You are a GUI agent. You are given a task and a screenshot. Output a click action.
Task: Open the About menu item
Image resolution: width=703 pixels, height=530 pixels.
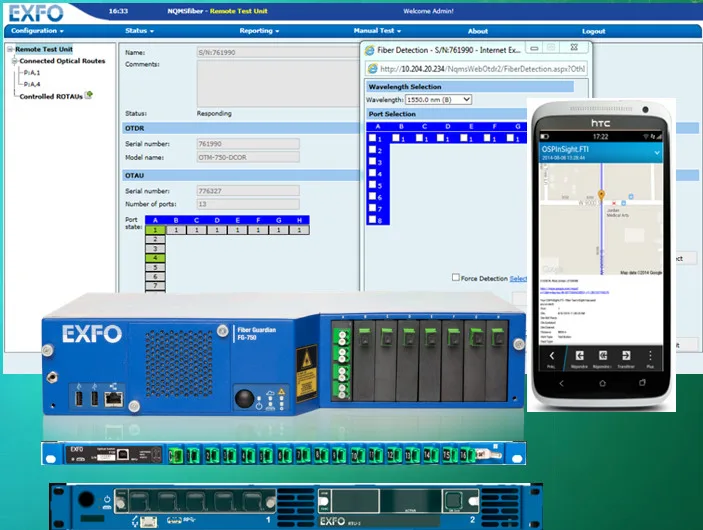point(477,31)
